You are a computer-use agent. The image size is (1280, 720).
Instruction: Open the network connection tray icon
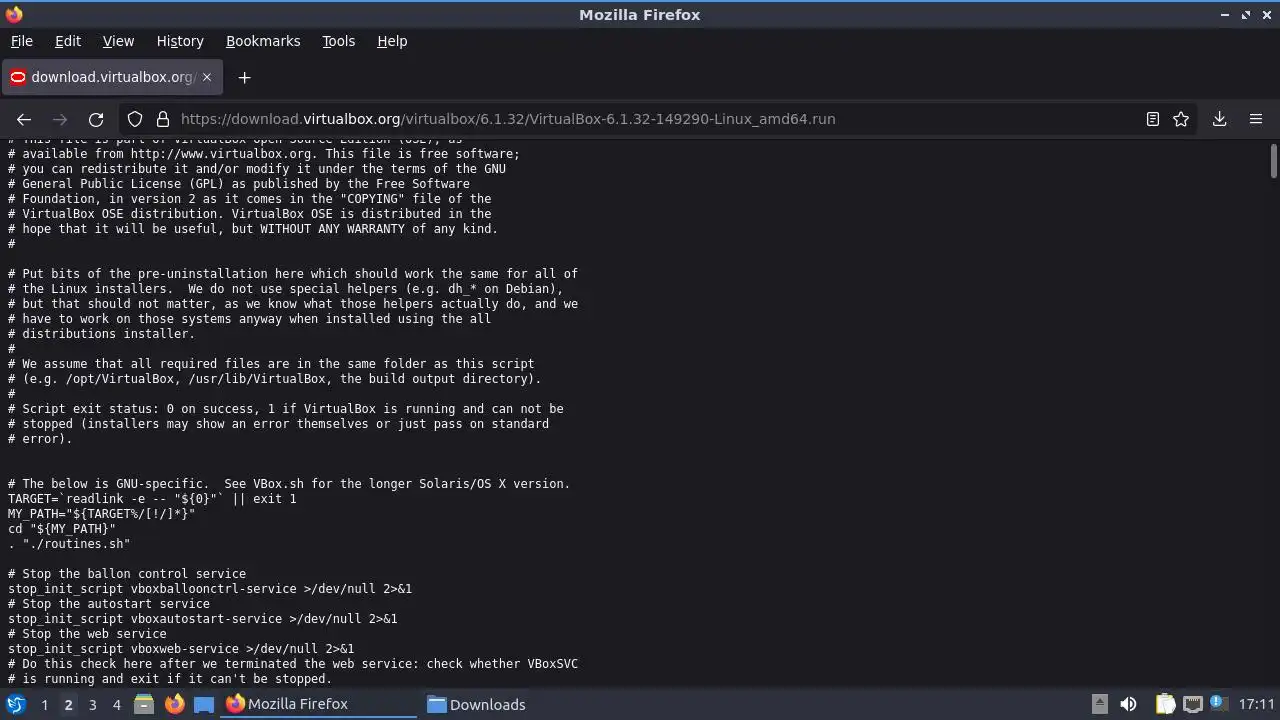pos(1193,704)
